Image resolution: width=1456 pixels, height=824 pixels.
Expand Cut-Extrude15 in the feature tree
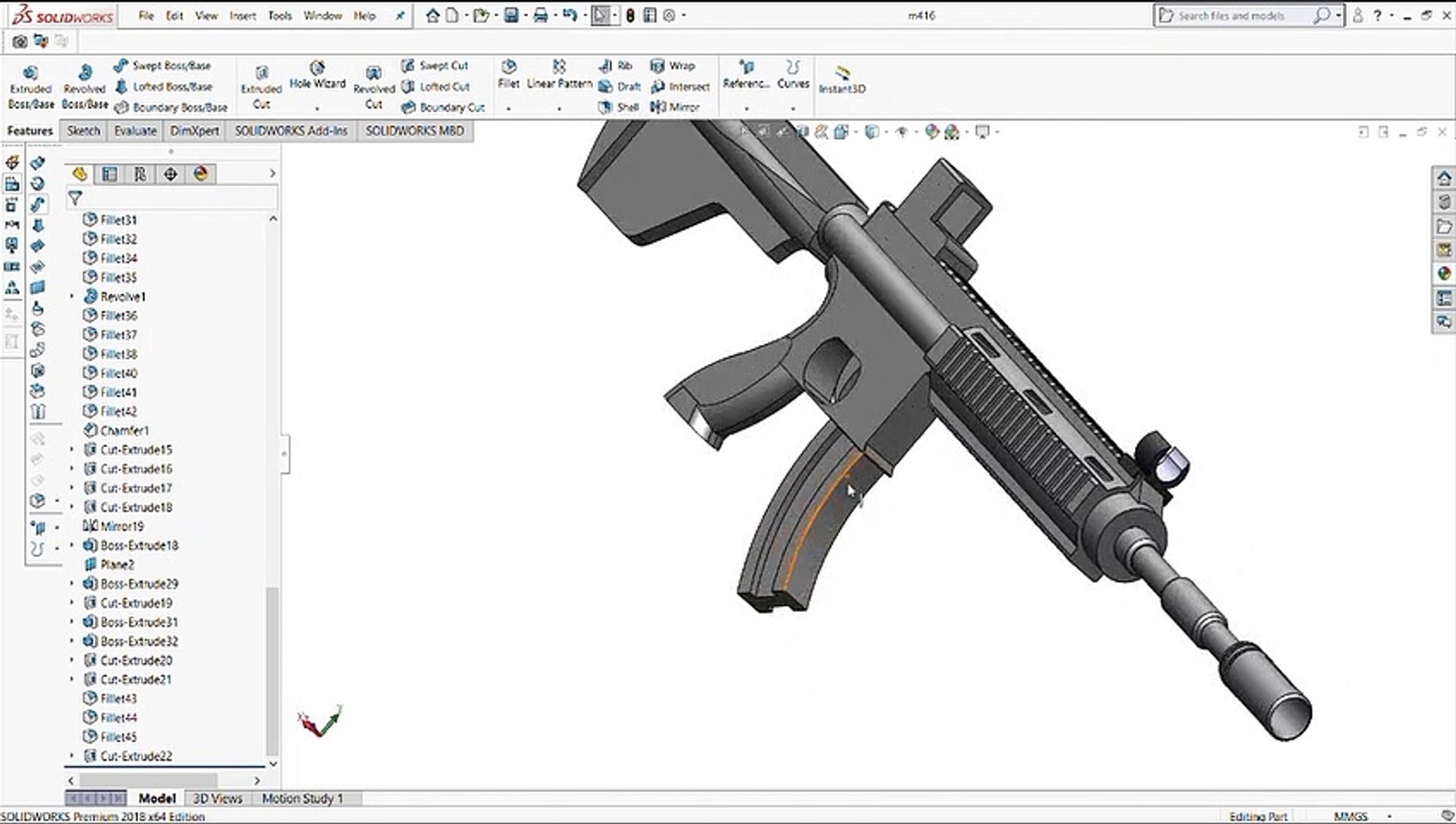[x=72, y=449]
